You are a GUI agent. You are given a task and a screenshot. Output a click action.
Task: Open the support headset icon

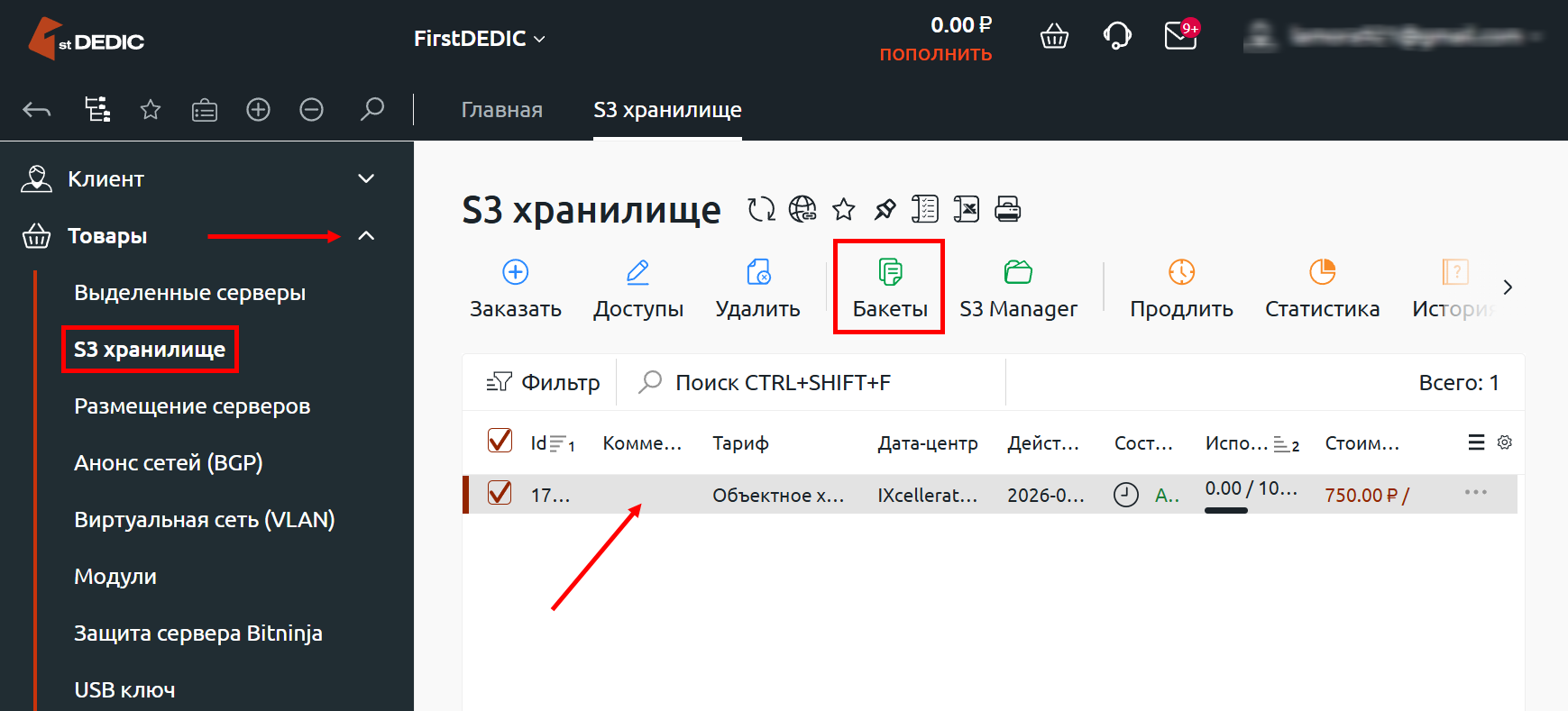pyautogui.click(x=1117, y=36)
